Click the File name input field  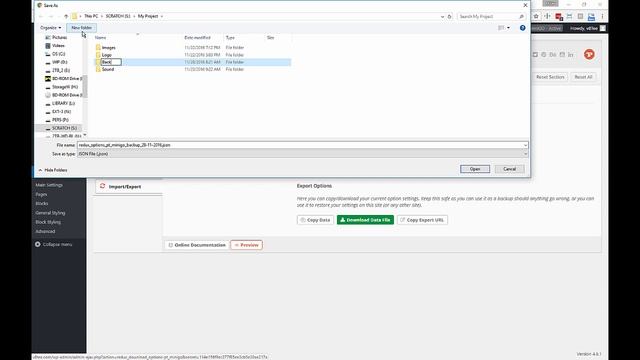point(302,145)
